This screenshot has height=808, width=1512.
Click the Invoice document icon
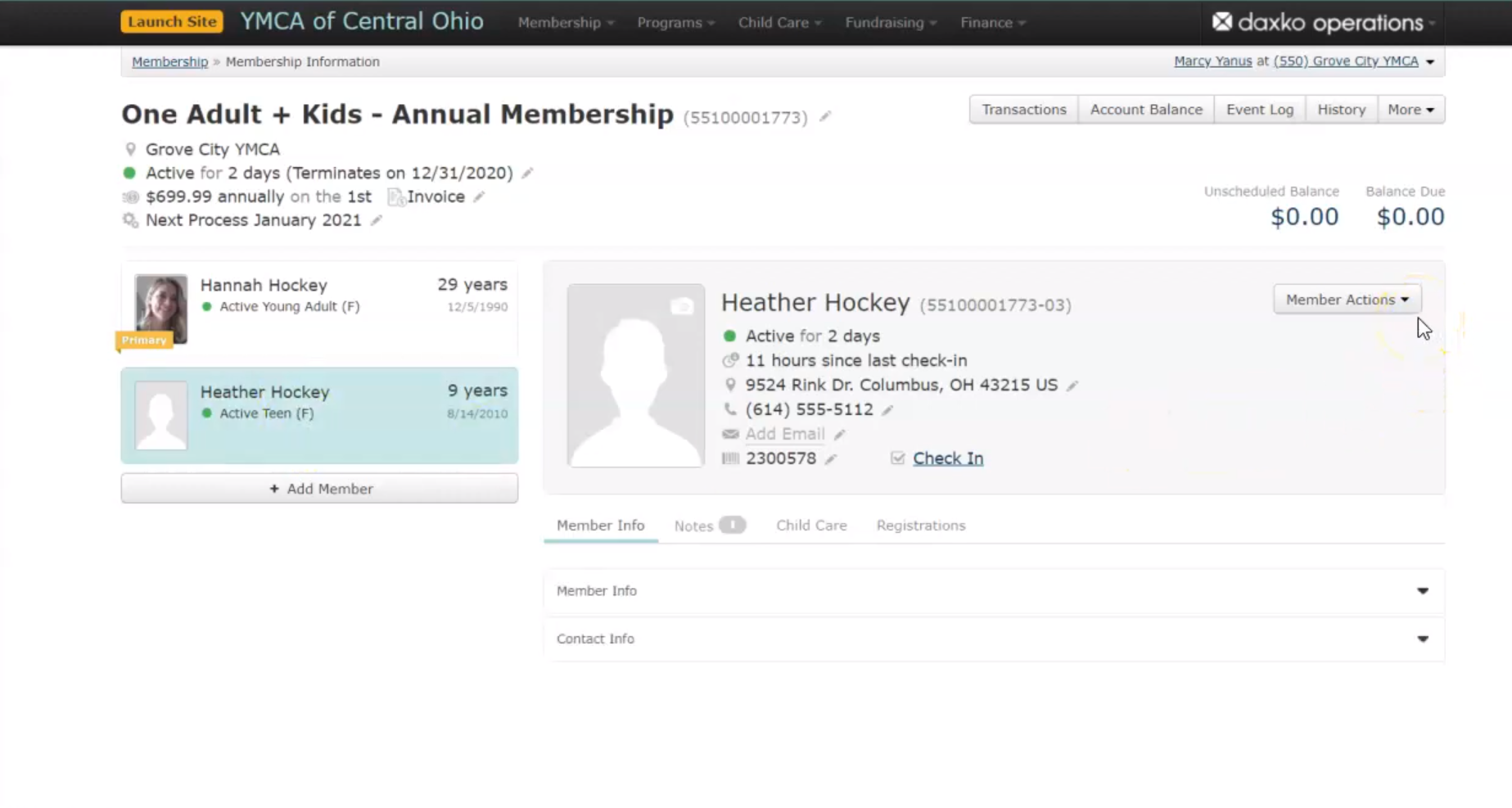click(x=395, y=197)
